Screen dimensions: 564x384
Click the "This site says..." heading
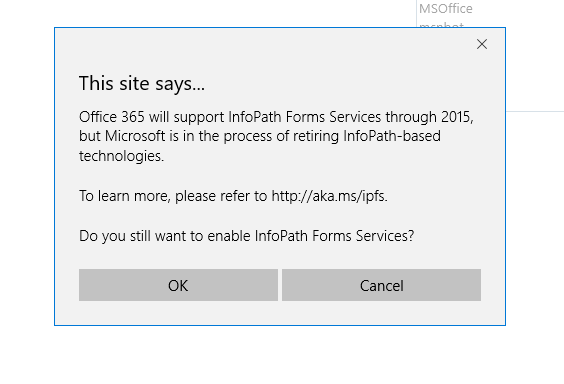(142, 84)
